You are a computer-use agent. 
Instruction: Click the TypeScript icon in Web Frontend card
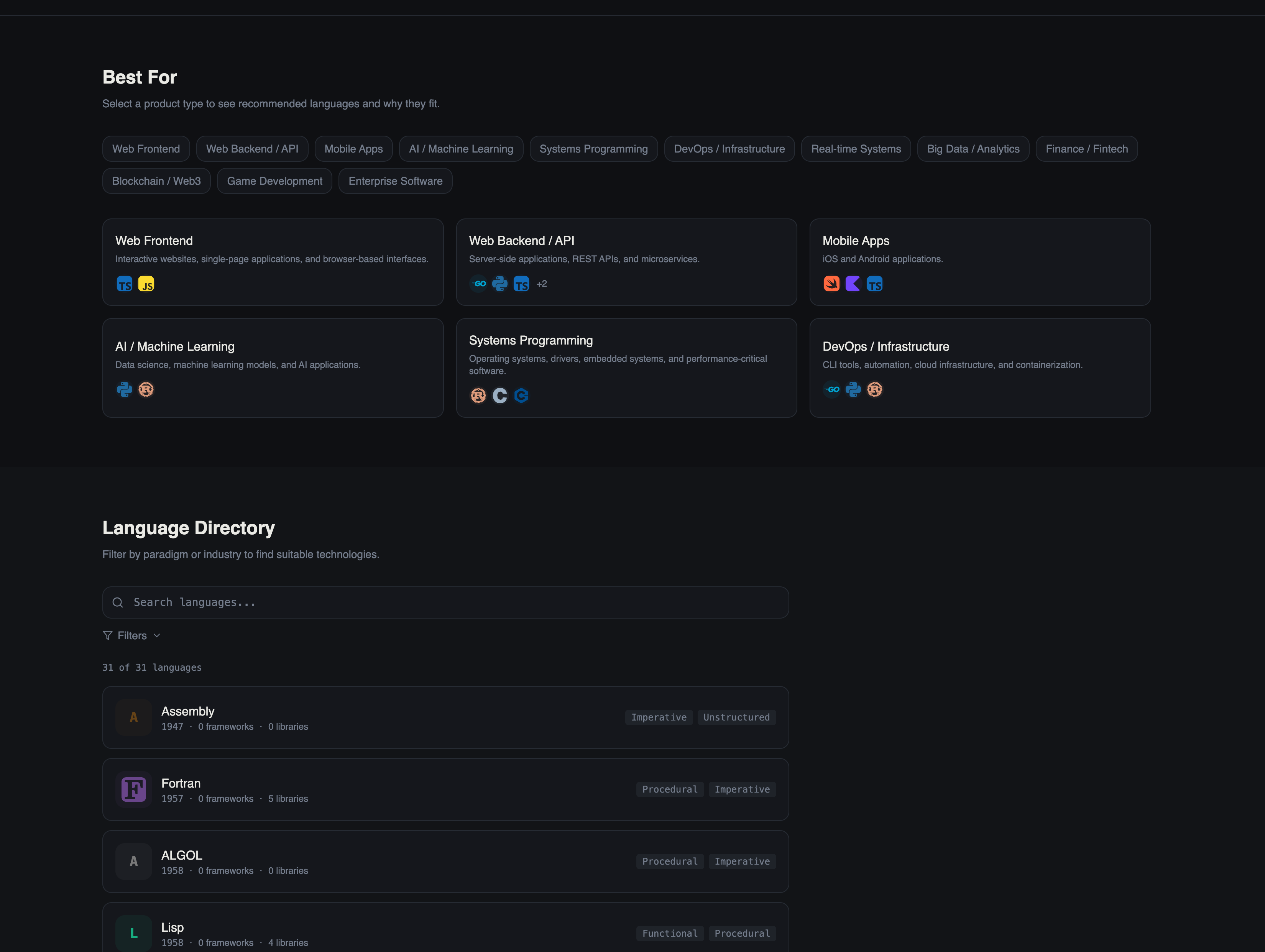tap(124, 284)
